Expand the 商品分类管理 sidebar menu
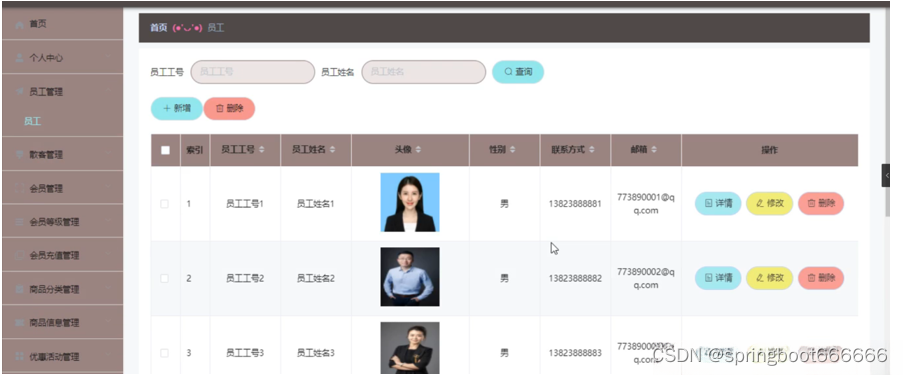The image size is (903, 375). click(x=62, y=289)
